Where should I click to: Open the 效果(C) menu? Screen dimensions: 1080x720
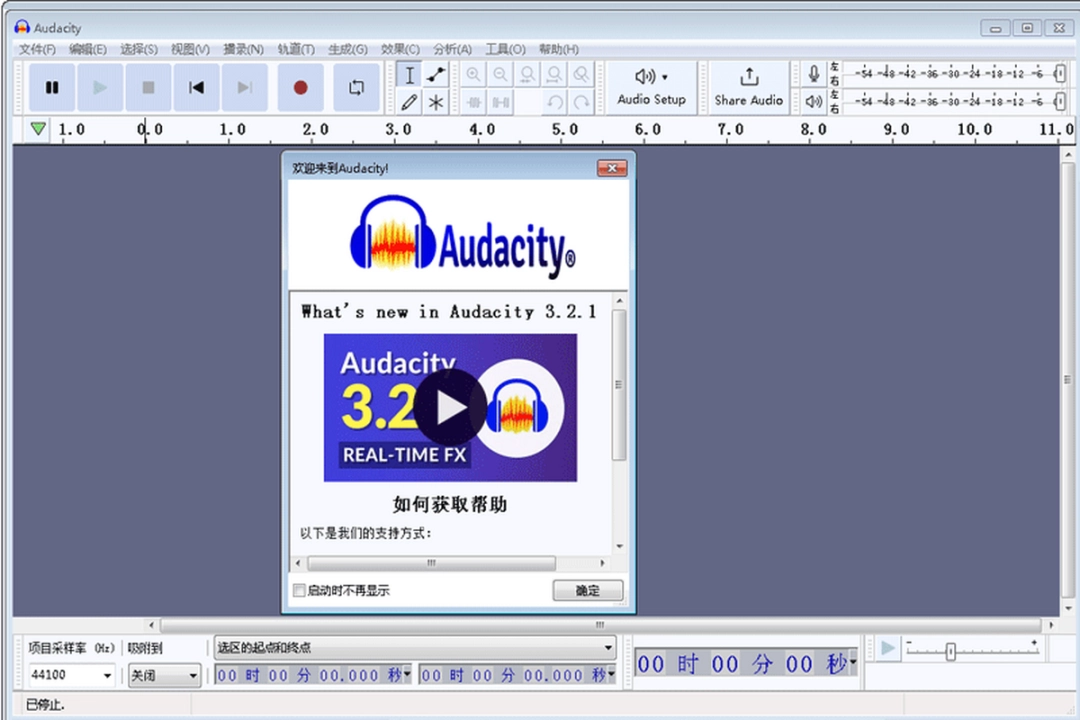coord(399,48)
